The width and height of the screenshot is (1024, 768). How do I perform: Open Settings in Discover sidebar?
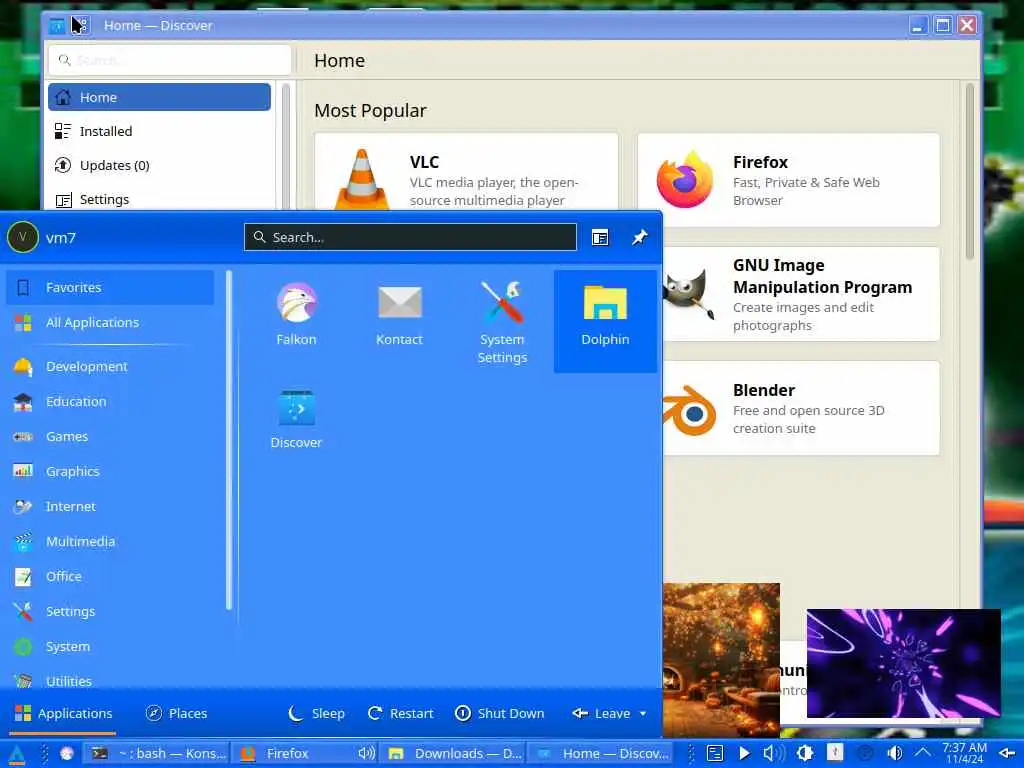tap(159, 199)
